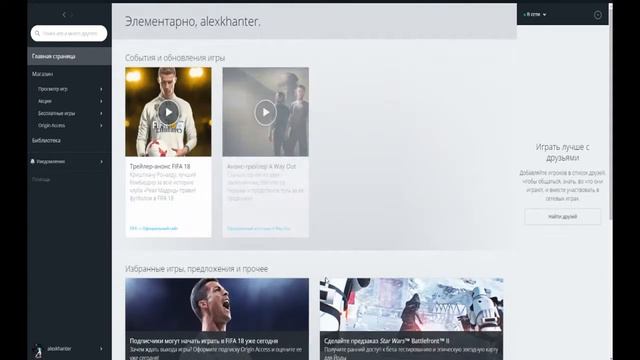Viewport: 640px width, 360px height.
Task: Open the Главная страница menu item
Action: [x=69, y=56]
